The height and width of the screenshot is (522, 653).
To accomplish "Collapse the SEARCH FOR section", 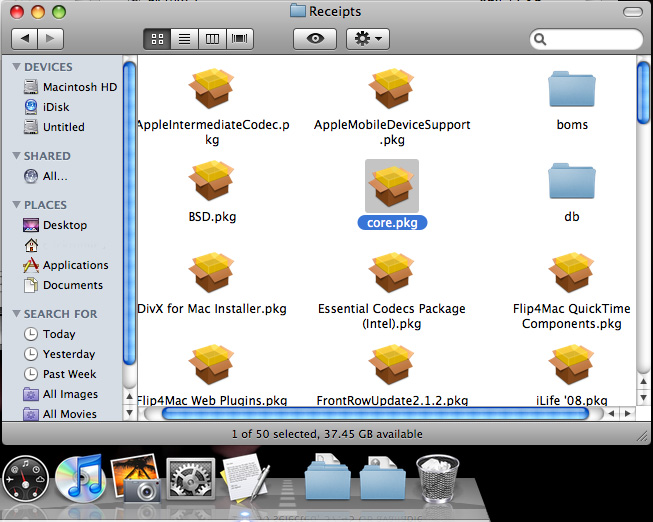I will coord(17,313).
